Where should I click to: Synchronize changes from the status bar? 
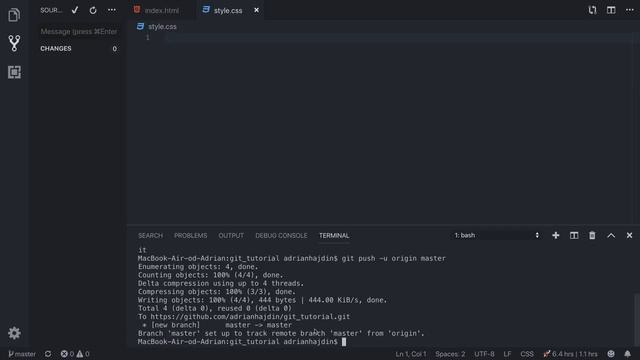tap(48, 354)
